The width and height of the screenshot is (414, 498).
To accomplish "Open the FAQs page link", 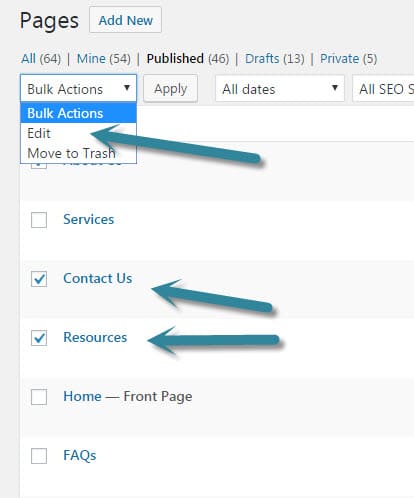I will 80,455.
